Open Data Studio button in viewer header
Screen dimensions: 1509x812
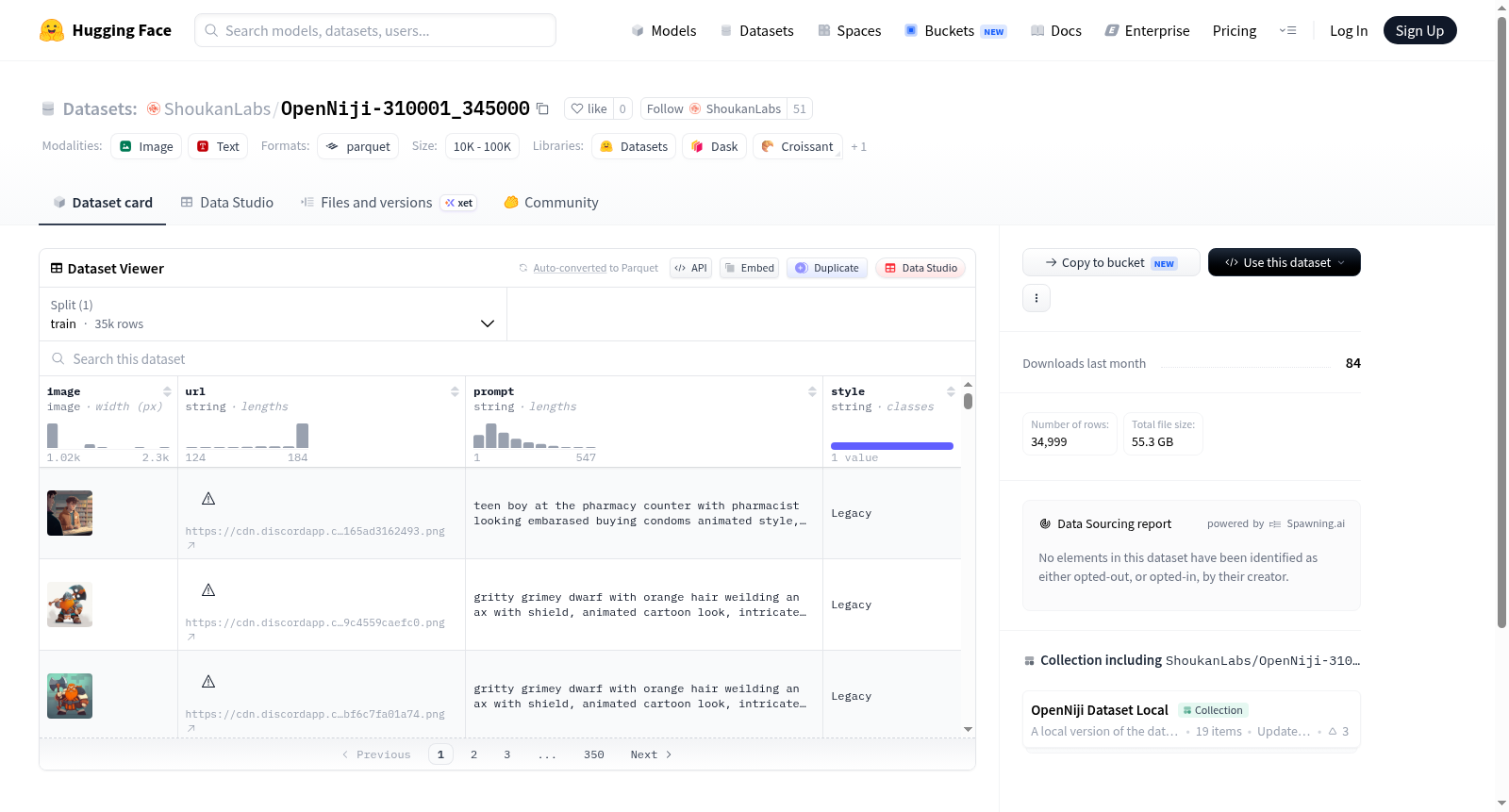click(920, 268)
